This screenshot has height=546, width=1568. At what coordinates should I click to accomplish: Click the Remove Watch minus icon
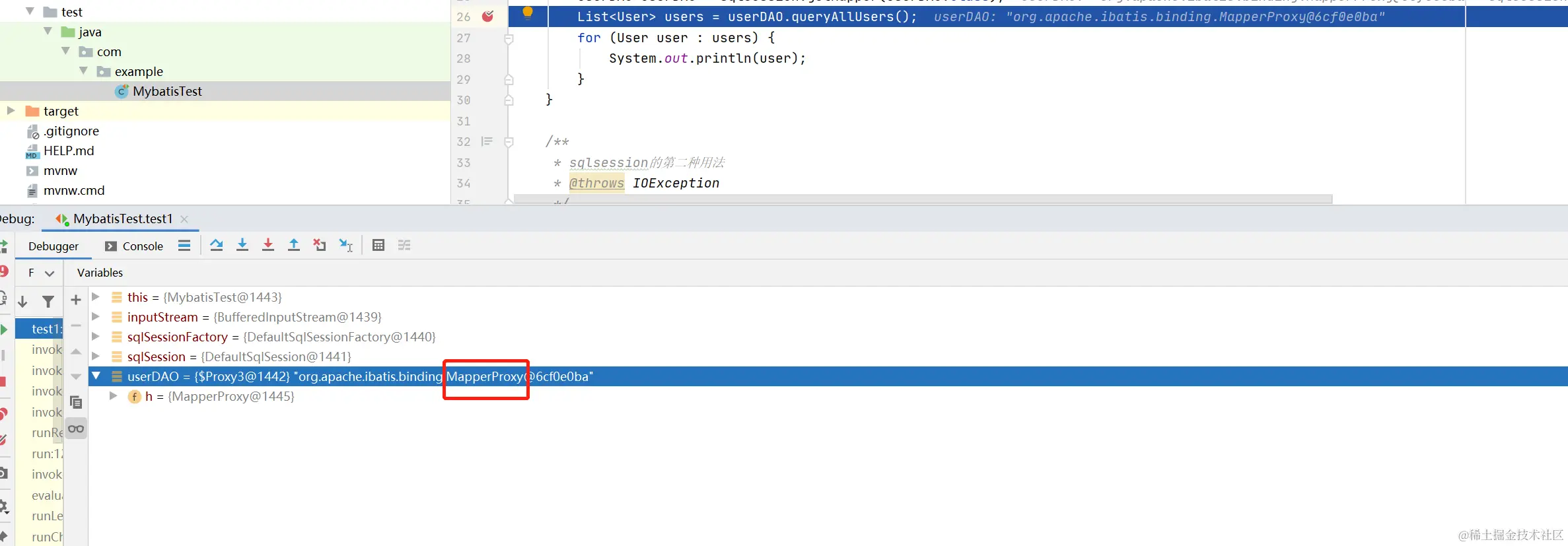(x=76, y=325)
